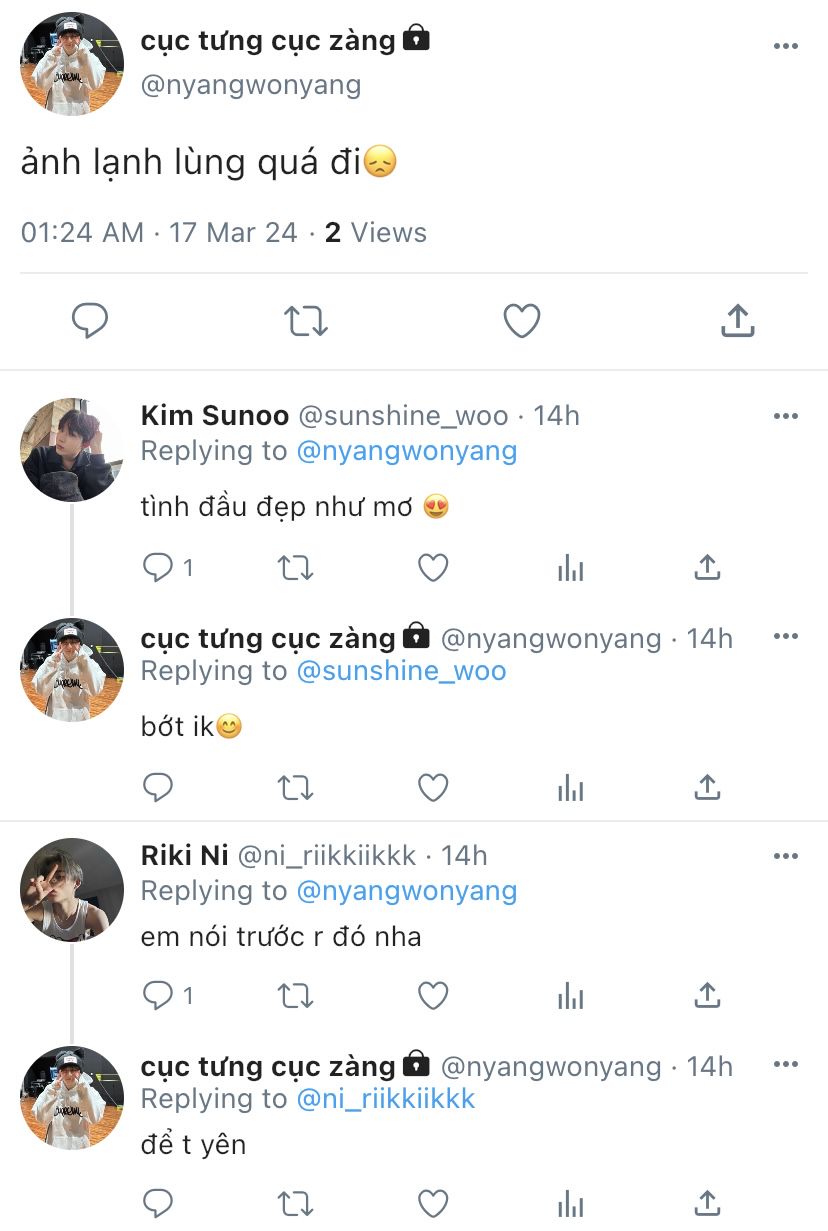
Task: Open the @sunshine_woo mention link
Action: click(401, 671)
